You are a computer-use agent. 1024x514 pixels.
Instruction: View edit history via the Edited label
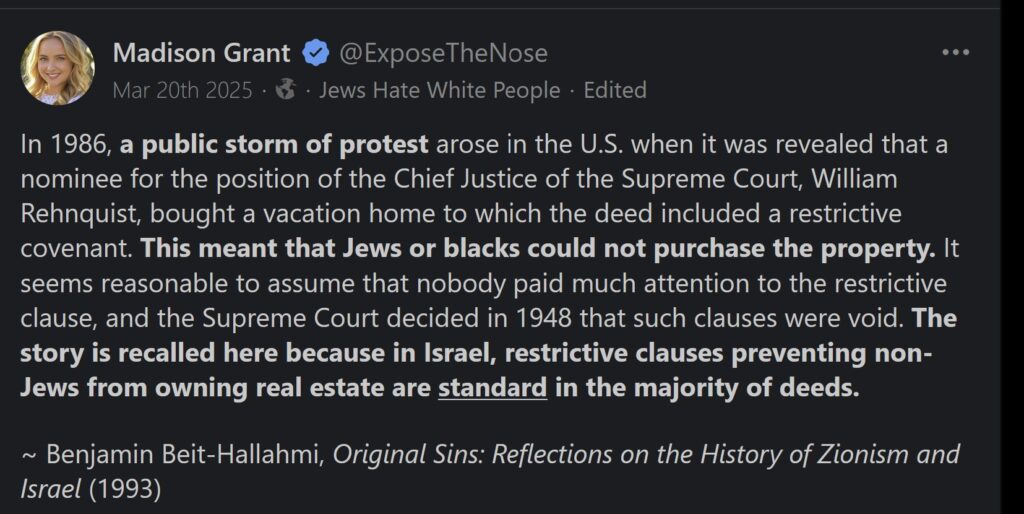pos(615,90)
